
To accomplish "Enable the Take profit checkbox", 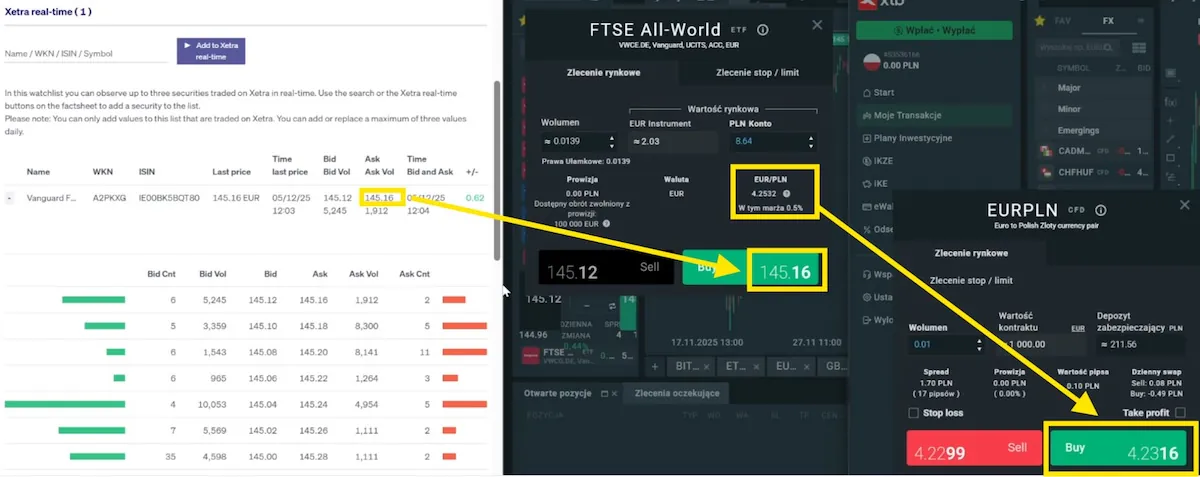I will [1180, 413].
